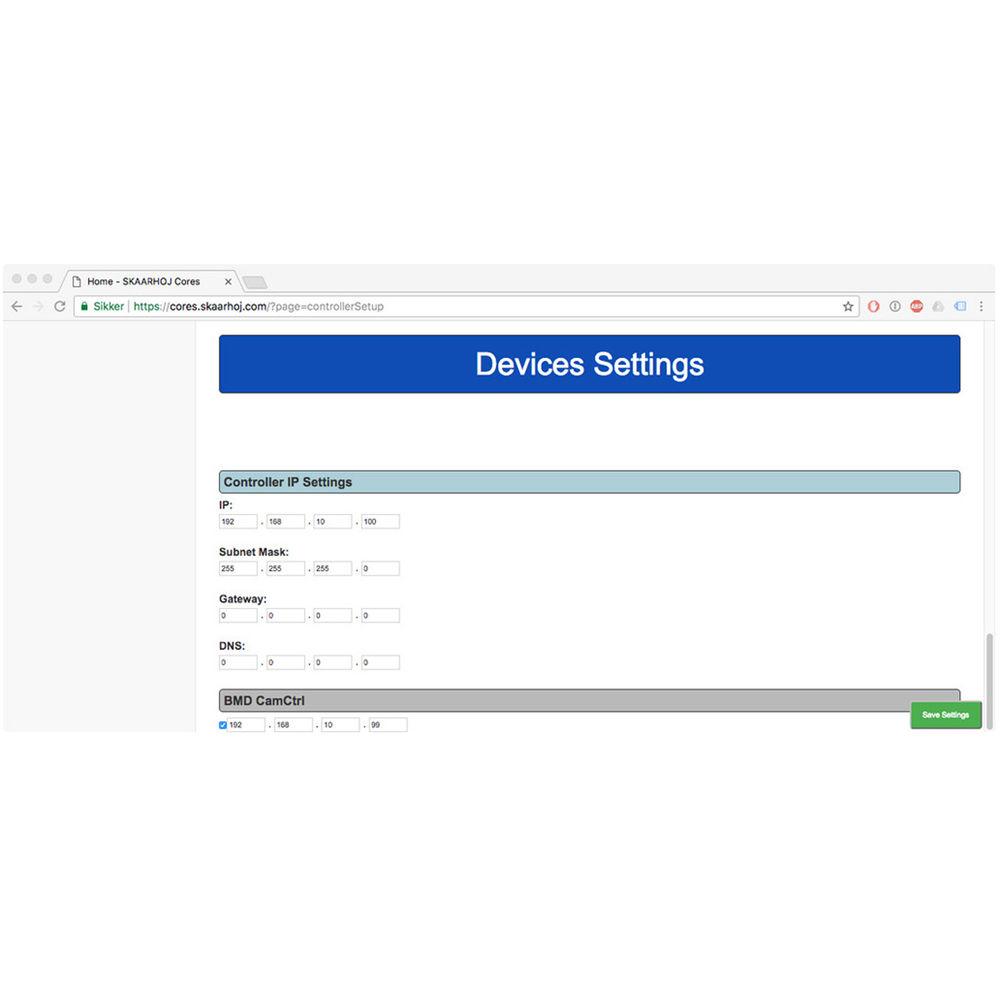Image resolution: width=1000 pixels, height=1000 pixels.
Task: Click the red ABP adblock icon
Action: (916, 307)
